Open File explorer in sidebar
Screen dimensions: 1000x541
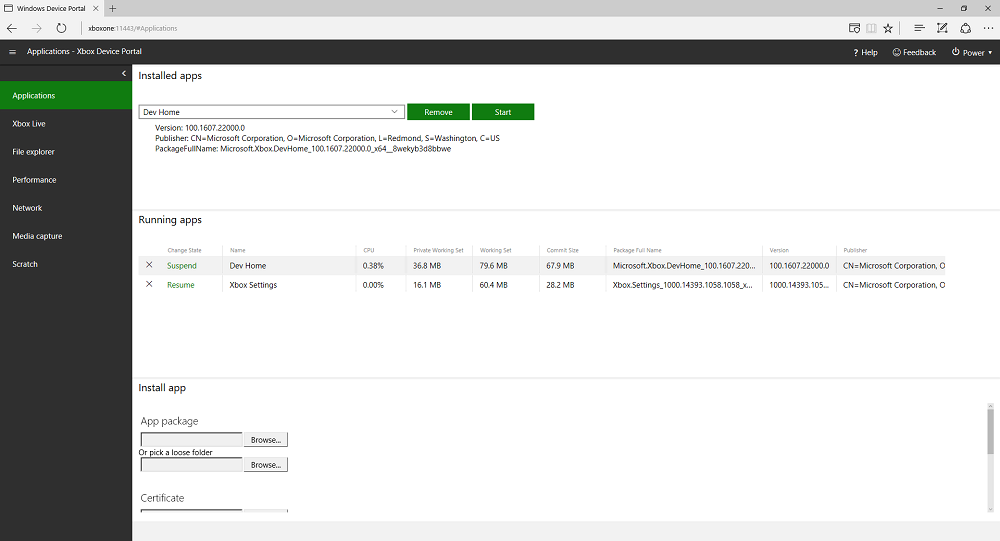(33, 152)
